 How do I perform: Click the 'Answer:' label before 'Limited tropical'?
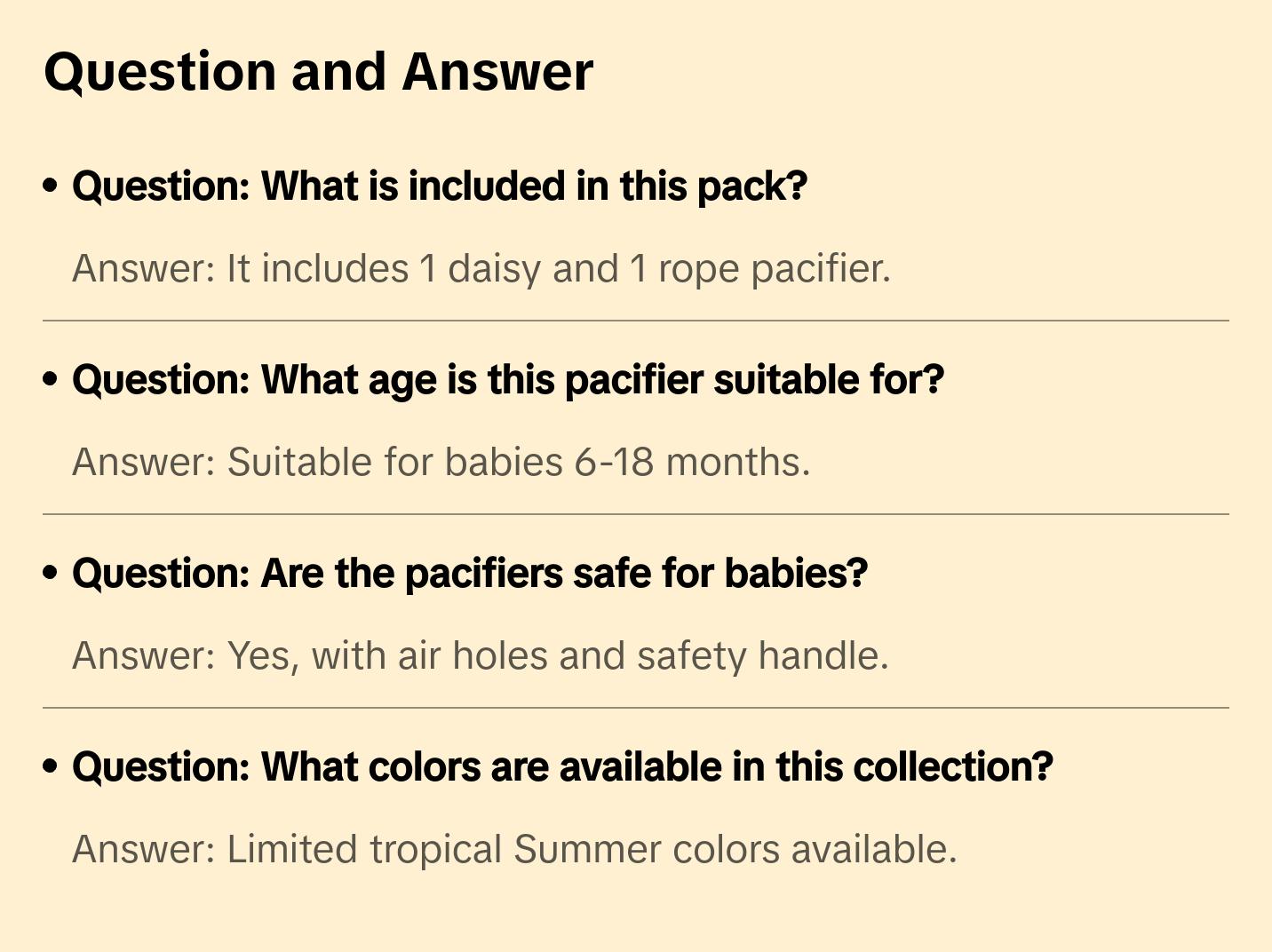(x=144, y=850)
